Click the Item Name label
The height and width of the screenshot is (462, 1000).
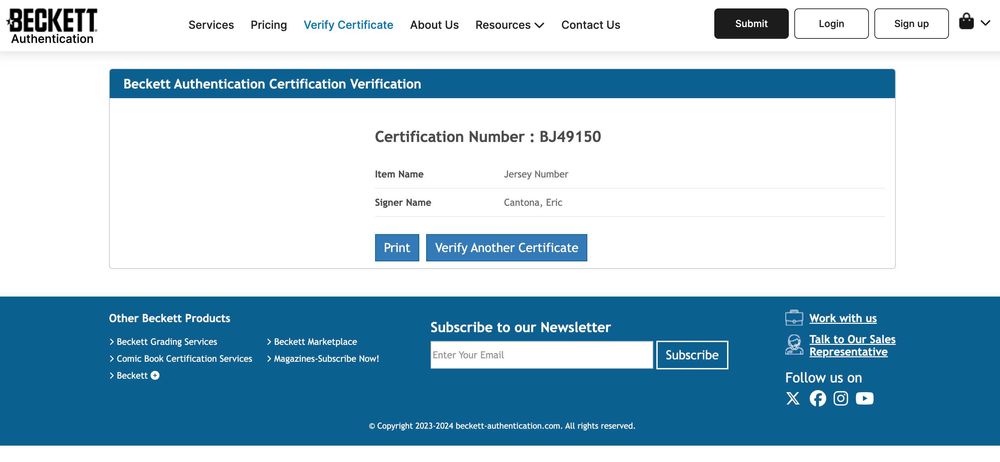click(399, 174)
